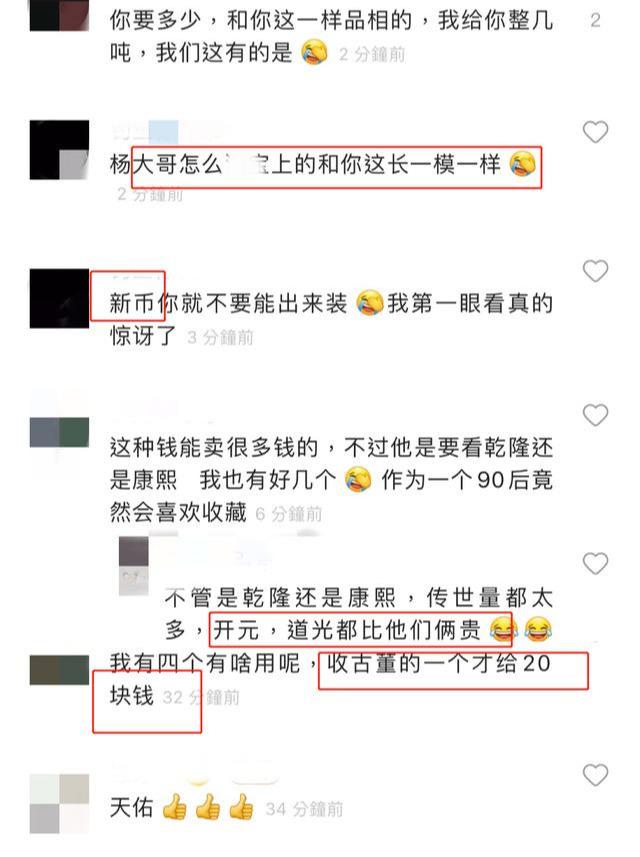
Task: Tap heart on reply mentioning 开元，道光
Action: click(595, 563)
